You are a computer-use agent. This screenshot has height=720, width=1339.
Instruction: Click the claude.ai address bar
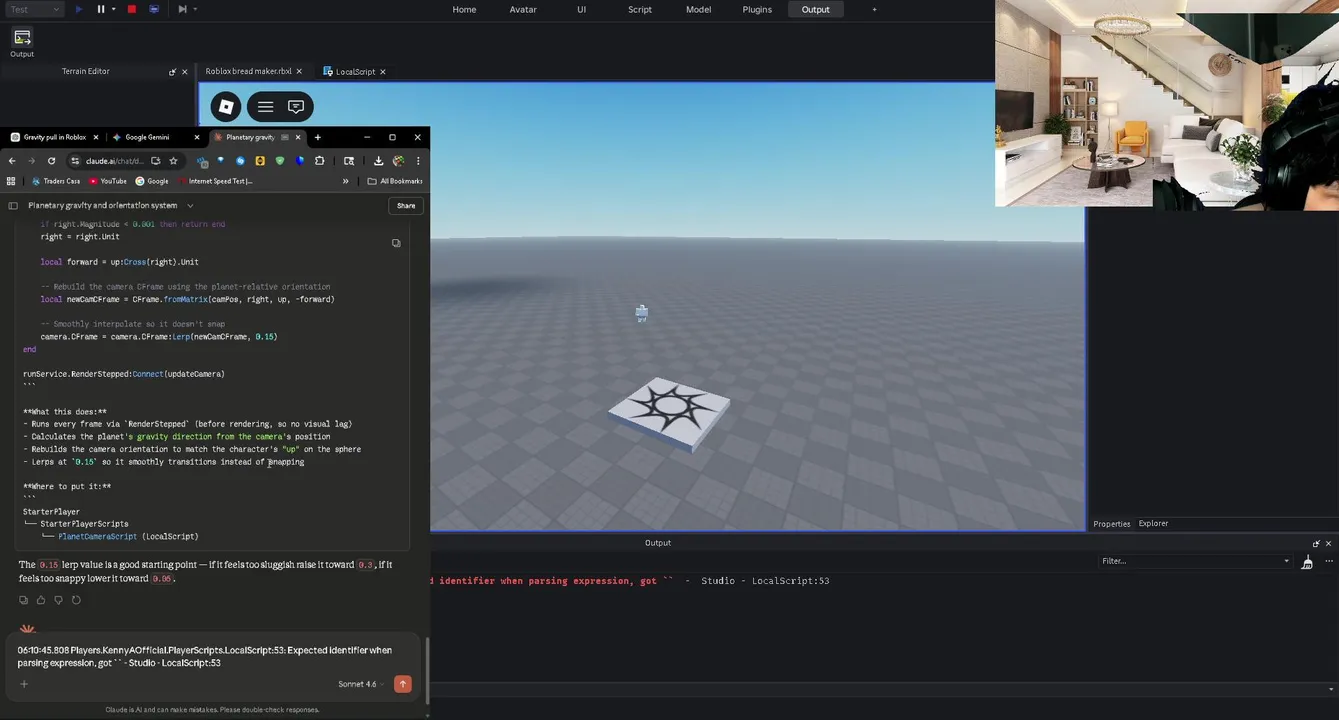(114, 160)
